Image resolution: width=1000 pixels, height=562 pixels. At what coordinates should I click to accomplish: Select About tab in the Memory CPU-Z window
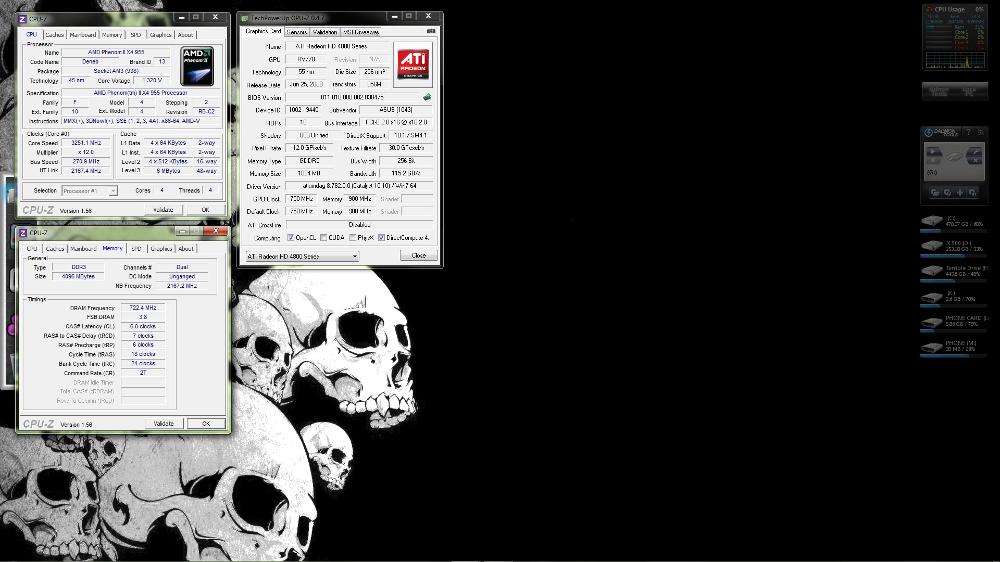(x=186, y=249)
